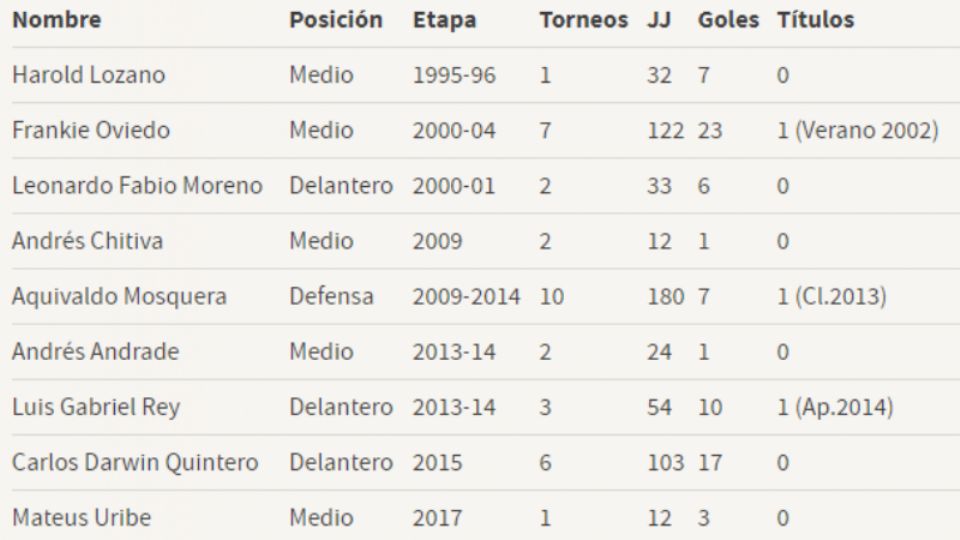Click the Posición column header

click(336, 20)
